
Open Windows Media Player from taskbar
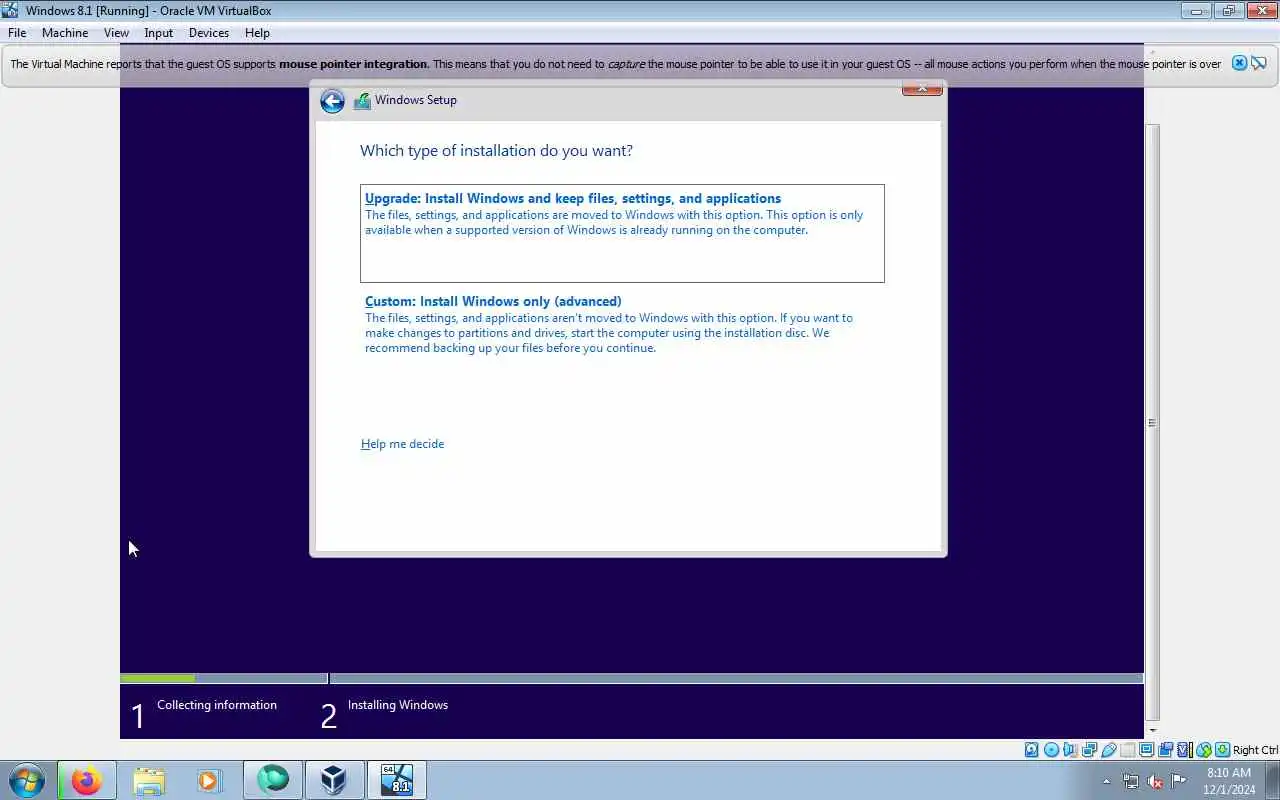209,780
